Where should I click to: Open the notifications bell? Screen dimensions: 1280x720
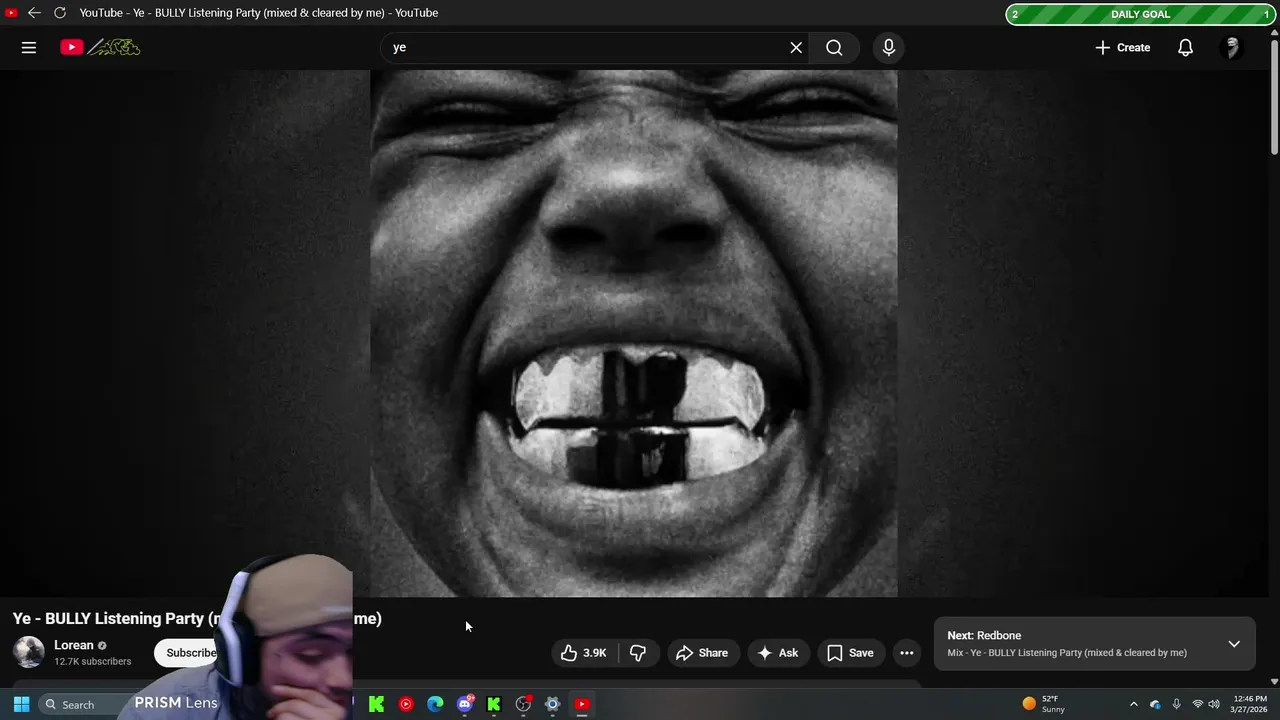pos(1185,47)
